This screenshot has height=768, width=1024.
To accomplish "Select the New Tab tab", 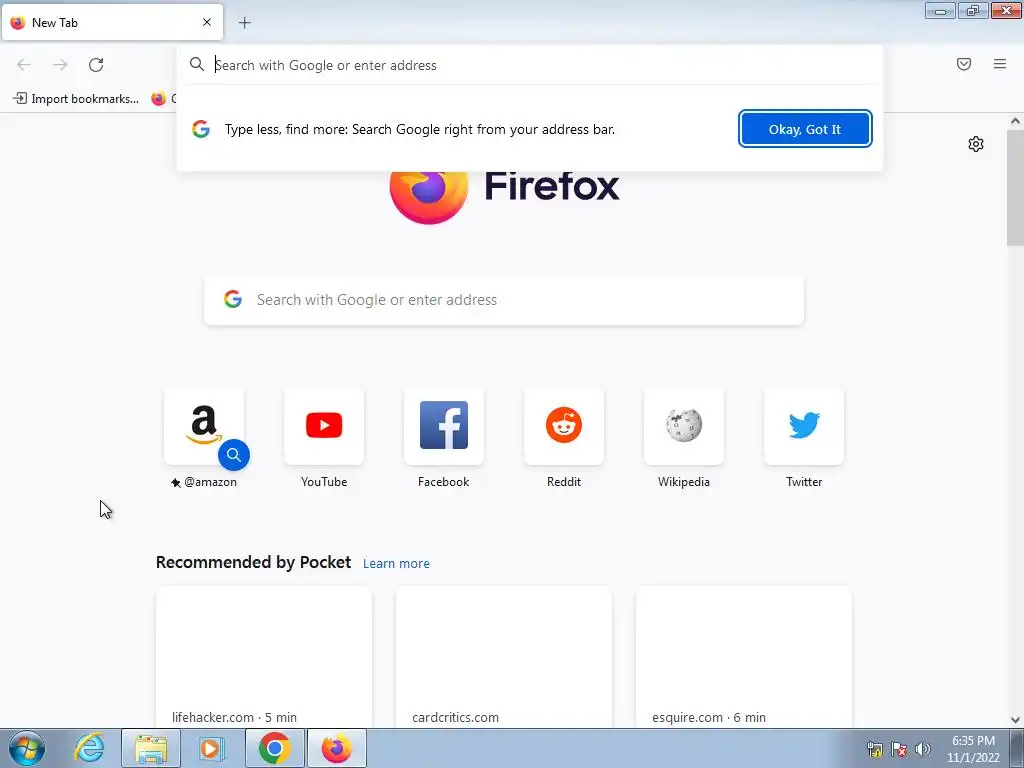I will click(112, 22).
